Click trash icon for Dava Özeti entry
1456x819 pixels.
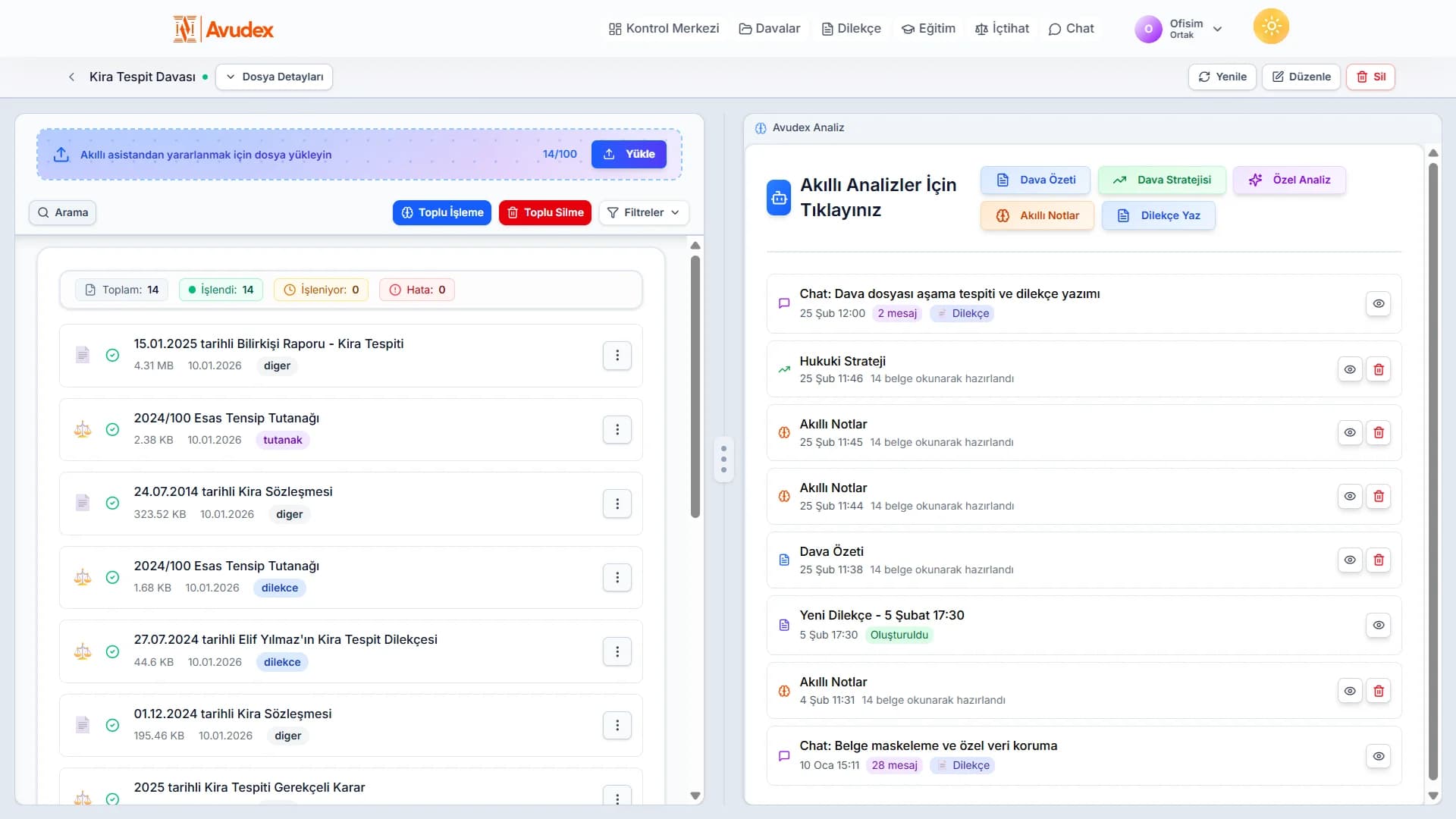click(x=1379, y=560)
